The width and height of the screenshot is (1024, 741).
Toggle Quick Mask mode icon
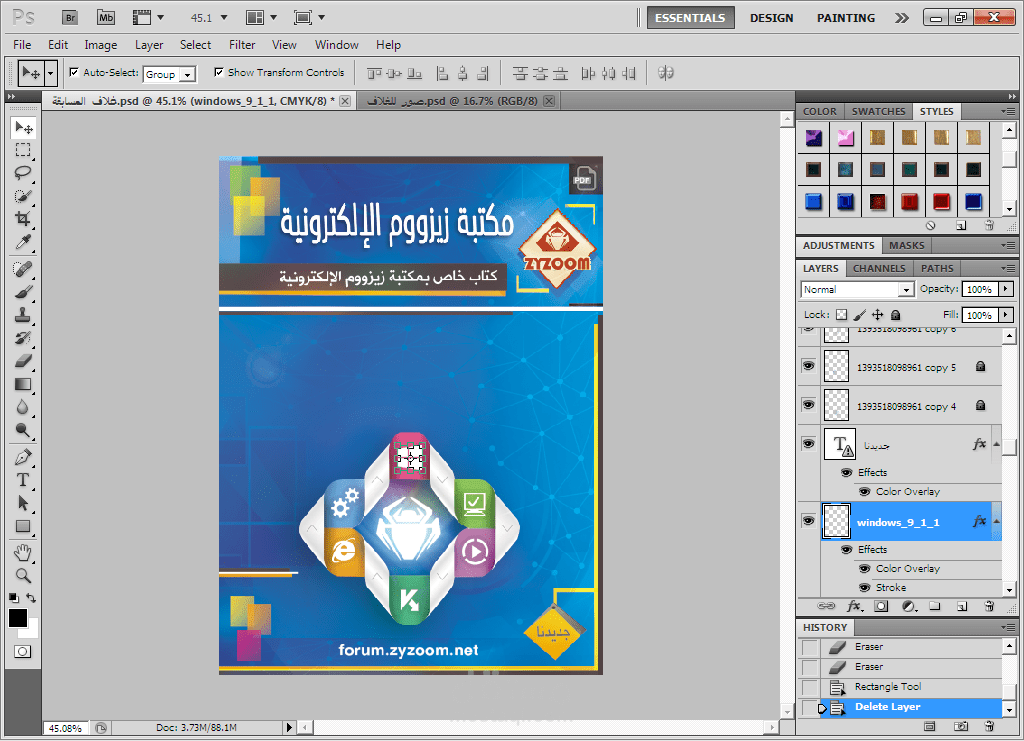coord(22,652)
